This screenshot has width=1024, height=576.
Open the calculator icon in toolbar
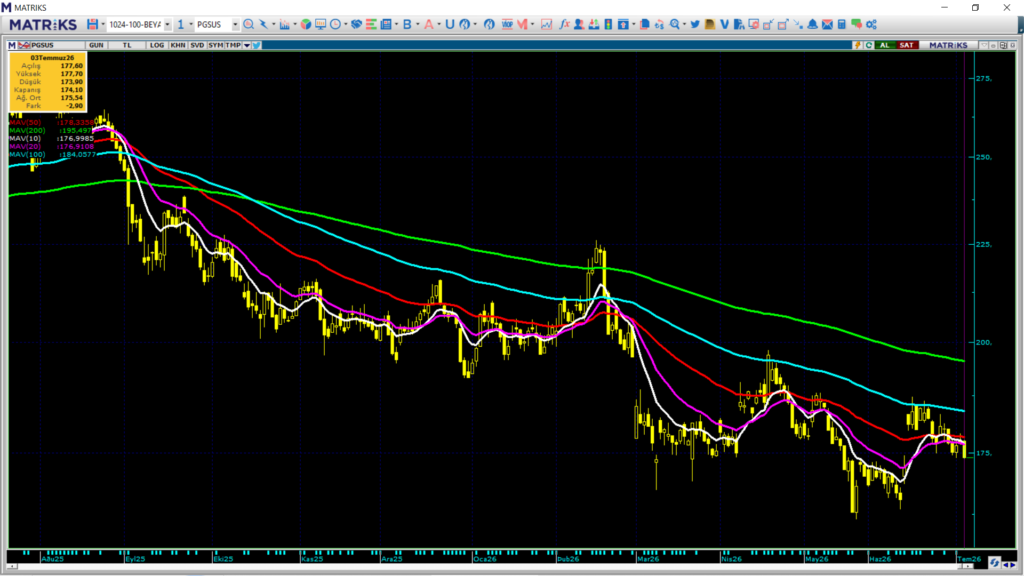click(842, 24)
